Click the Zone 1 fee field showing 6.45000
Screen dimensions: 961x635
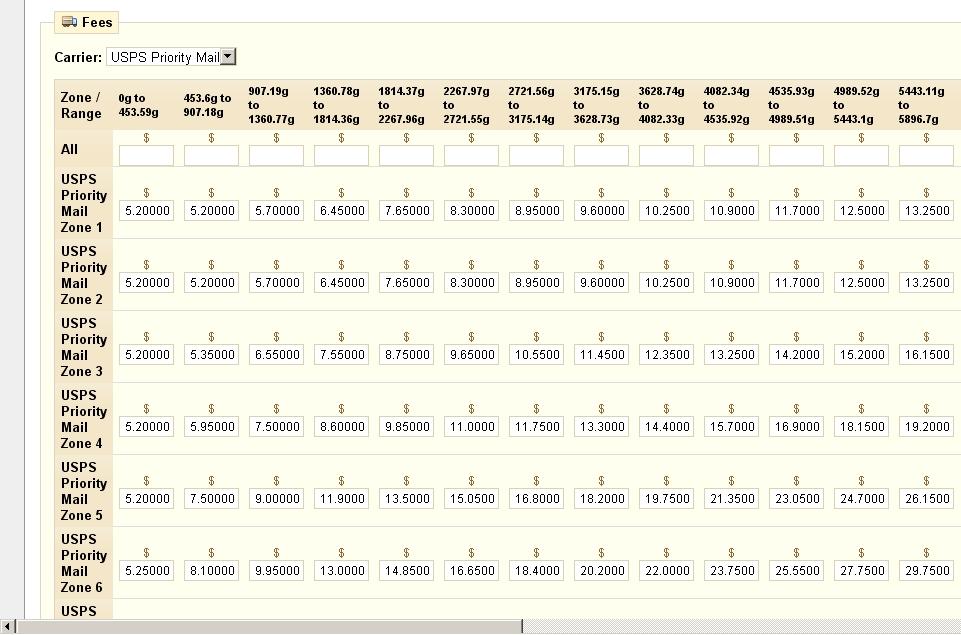(341, 211)
